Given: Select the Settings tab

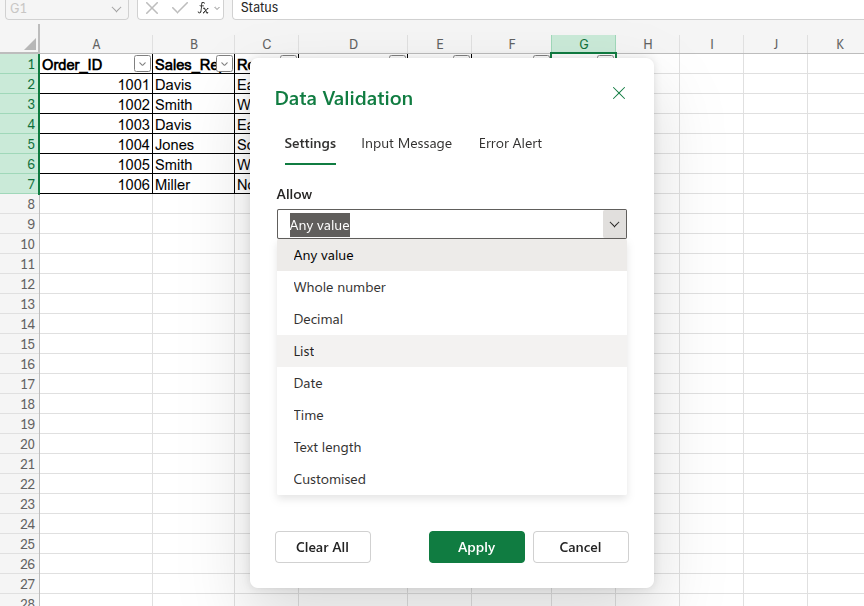Looking at the screenshot, I should [310, 143].
